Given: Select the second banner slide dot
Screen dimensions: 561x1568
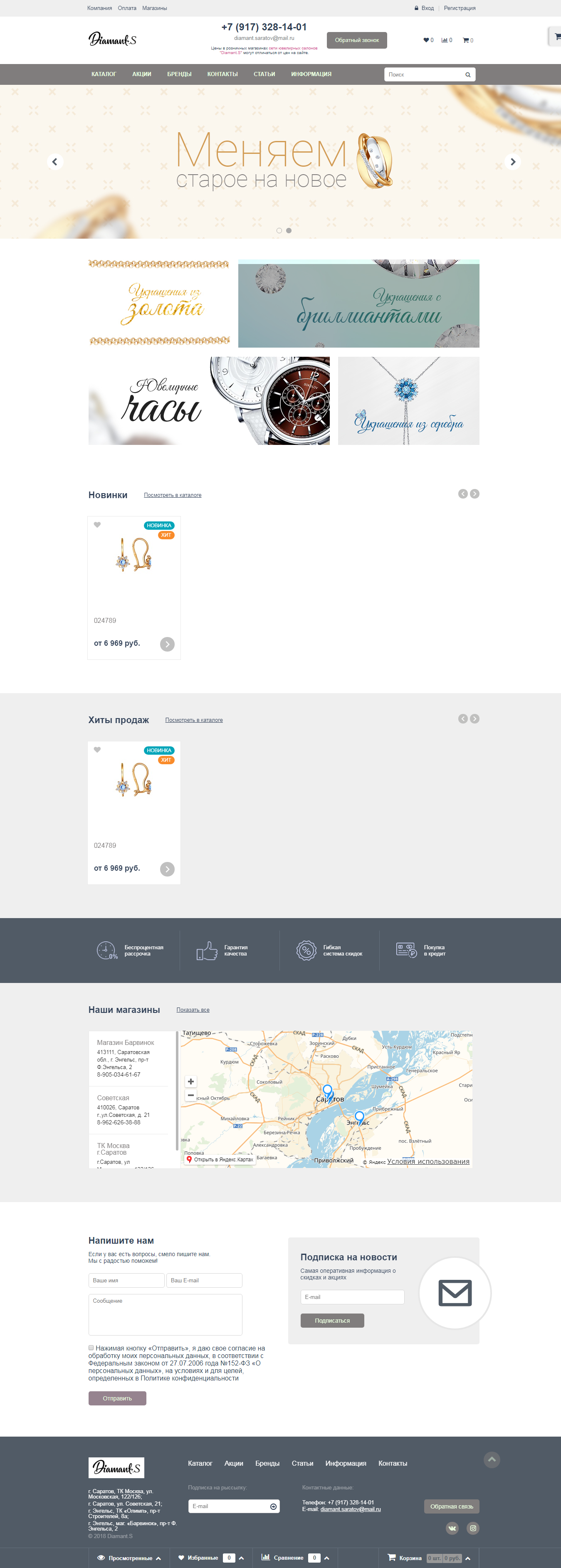Looking at the screenshot, I should click(289, 231).
